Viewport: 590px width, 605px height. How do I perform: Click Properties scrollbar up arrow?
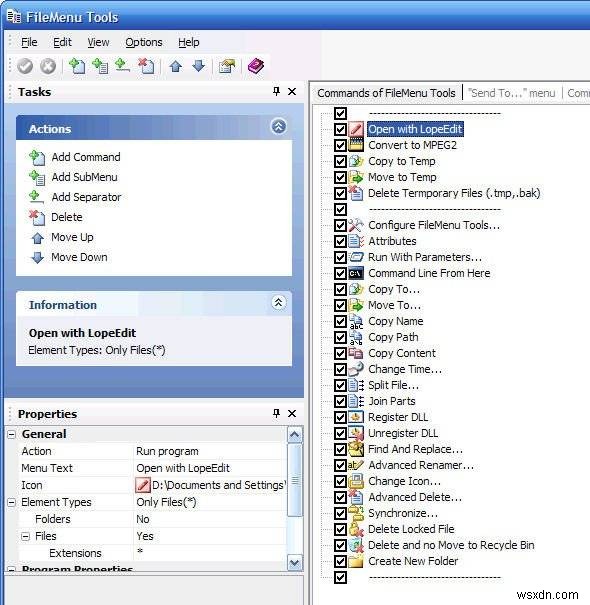click(x=295, y=435)
